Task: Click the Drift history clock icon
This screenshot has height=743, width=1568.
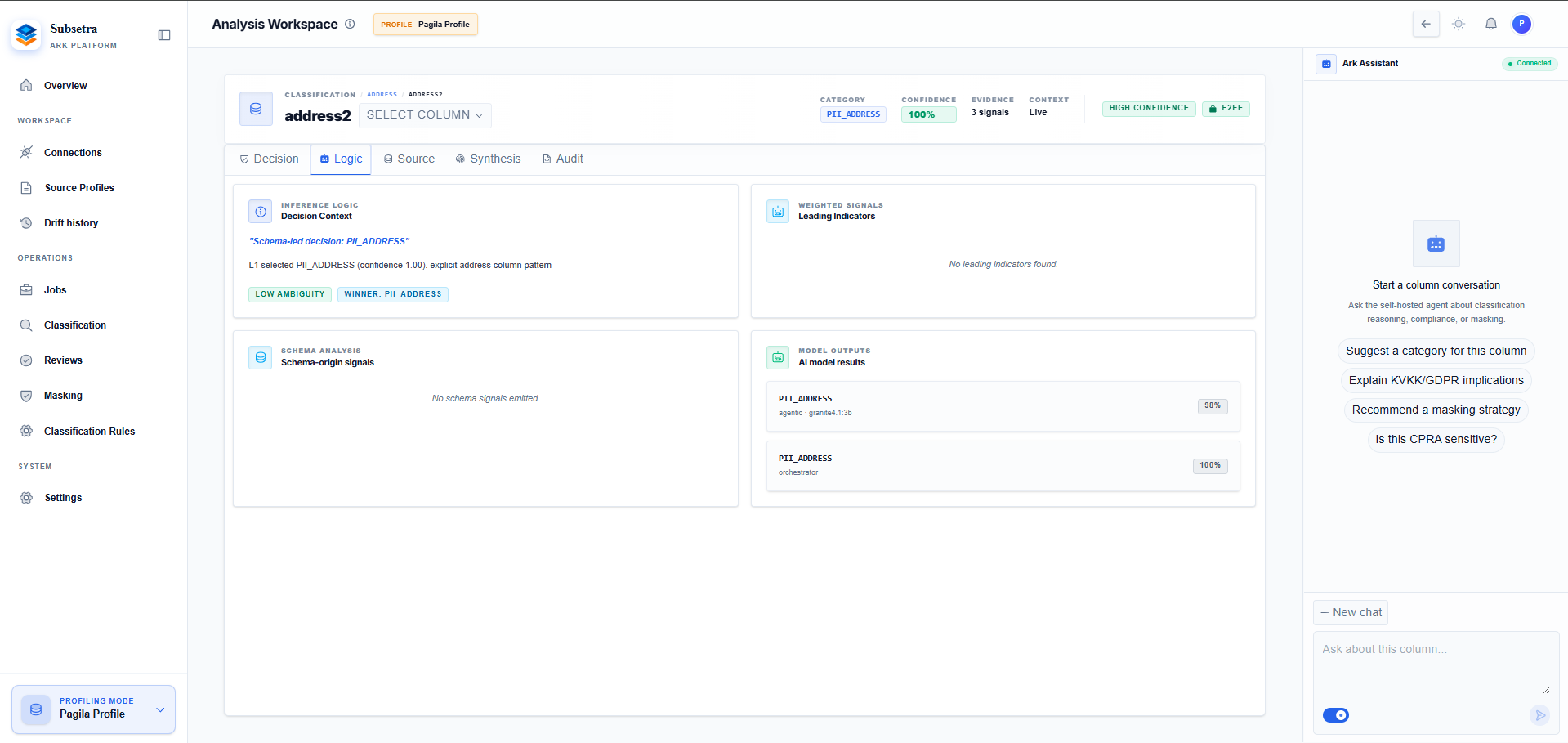Action: tap(26, 222)
